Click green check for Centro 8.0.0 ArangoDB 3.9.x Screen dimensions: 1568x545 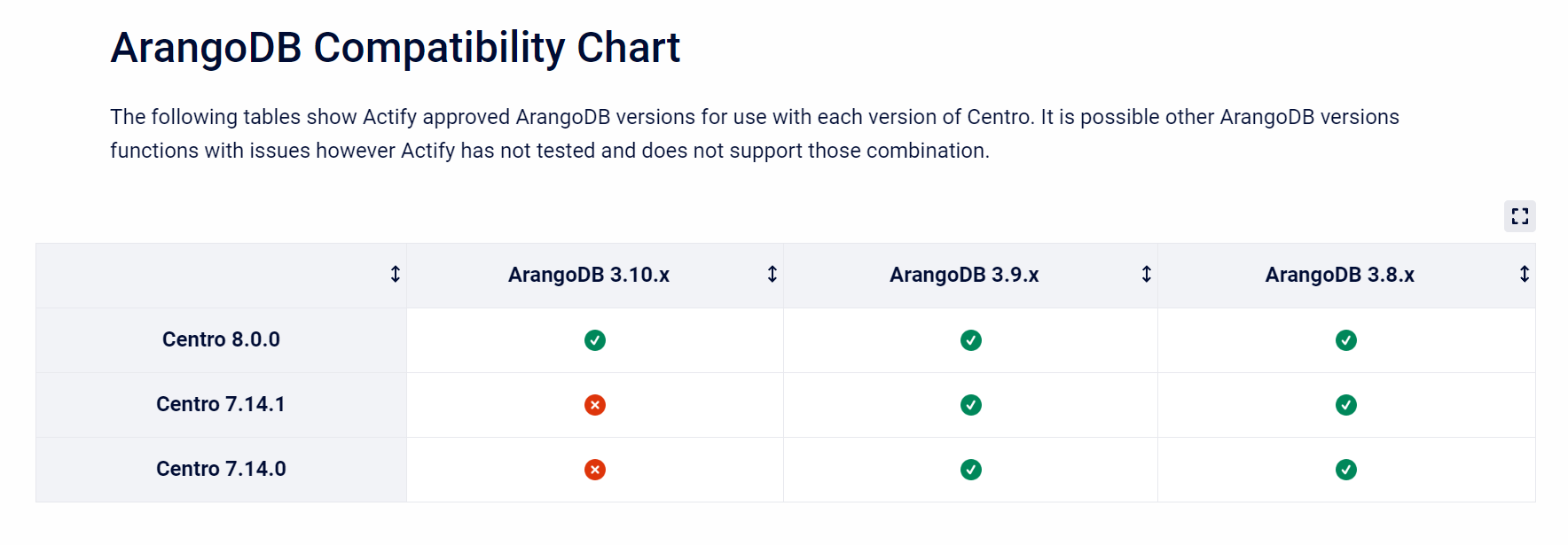(971, 340)
